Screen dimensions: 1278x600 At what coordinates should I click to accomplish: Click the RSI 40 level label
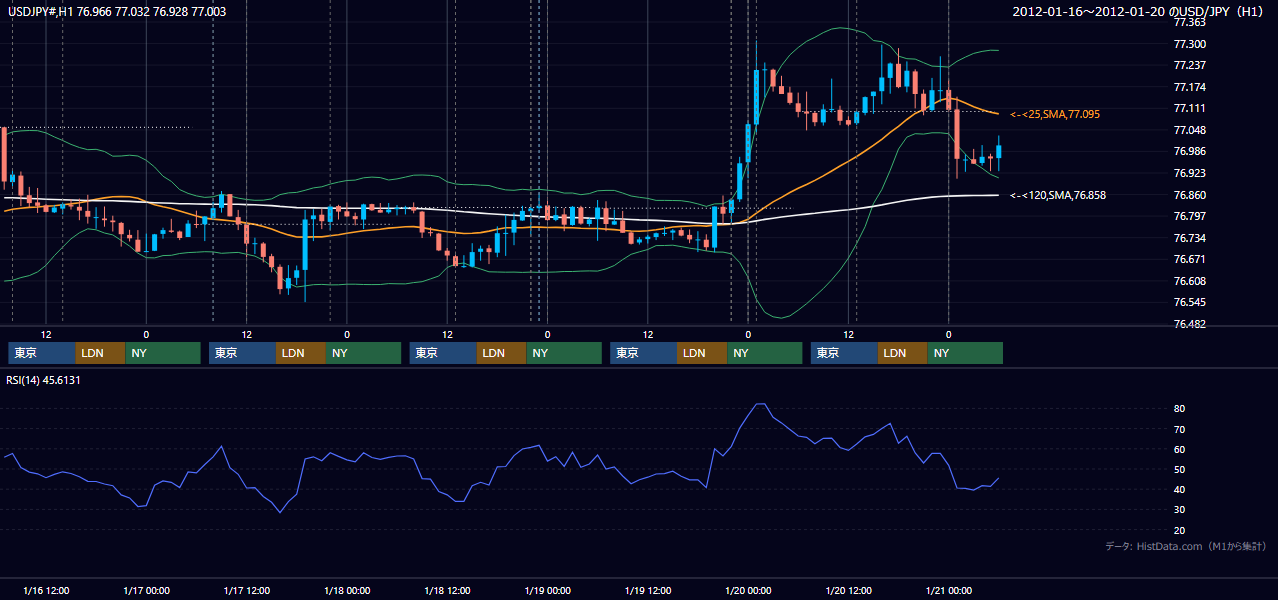point(1179,489)
